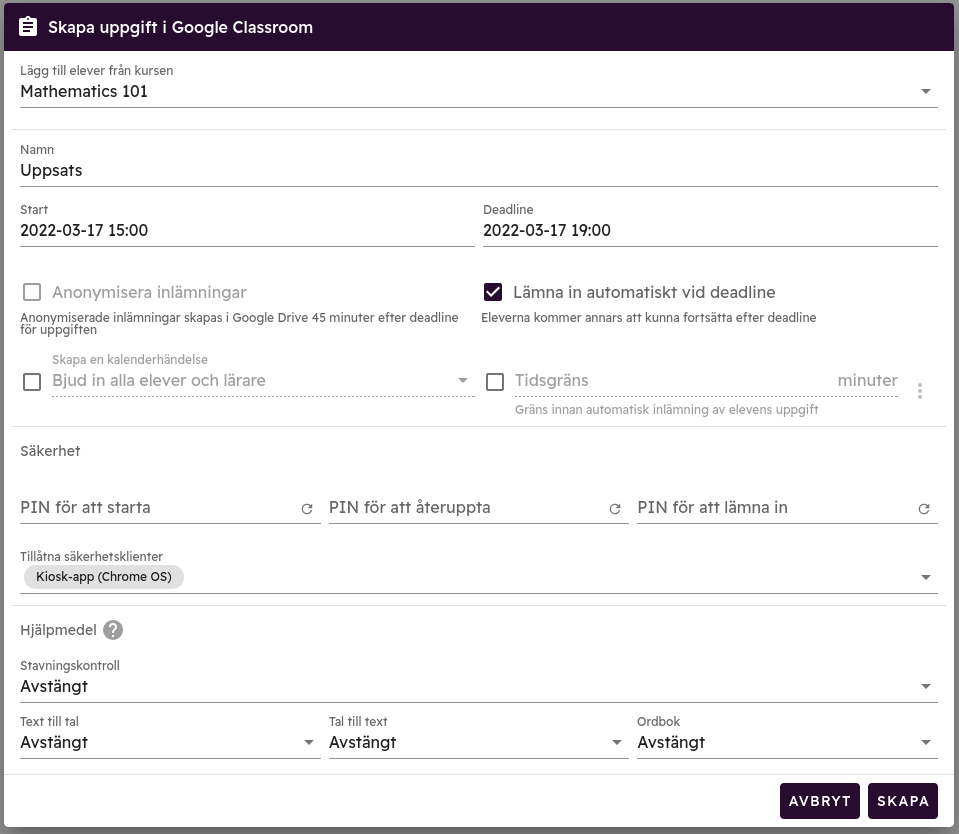Click the clipboard icon in dialog header
This screenshot has height=834, width=959.
pos(28,27)
